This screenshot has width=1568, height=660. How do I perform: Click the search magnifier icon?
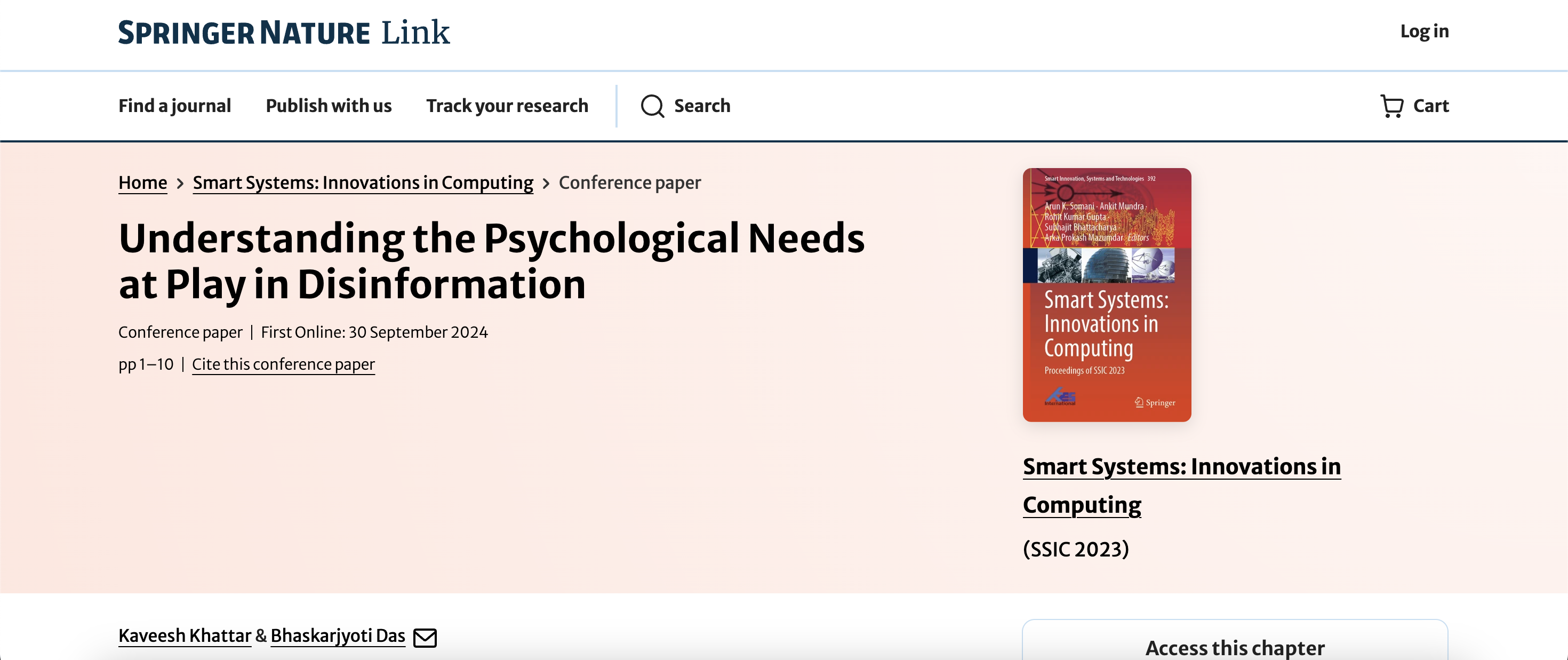652,106
